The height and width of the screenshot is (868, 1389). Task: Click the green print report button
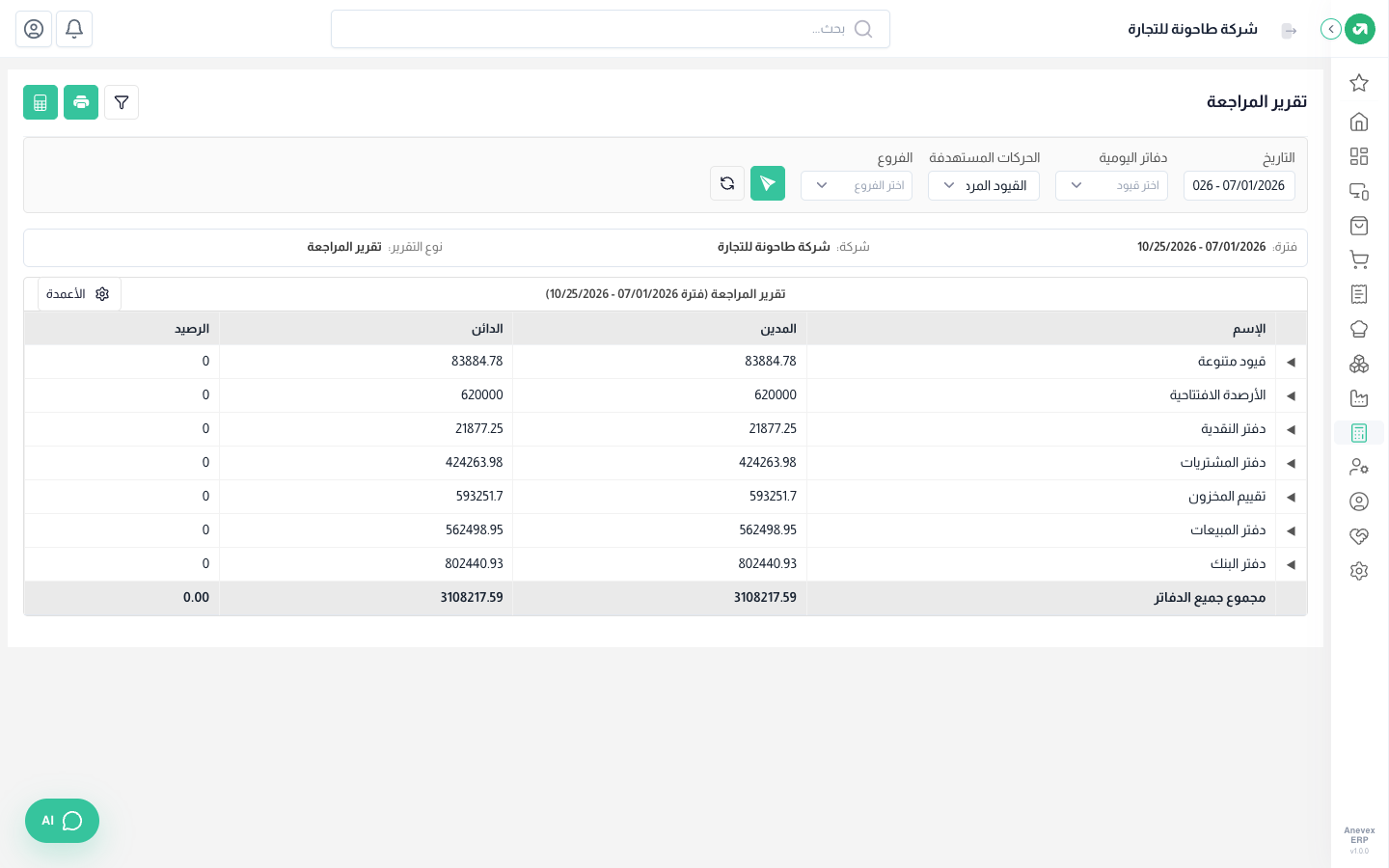point(81,102)
